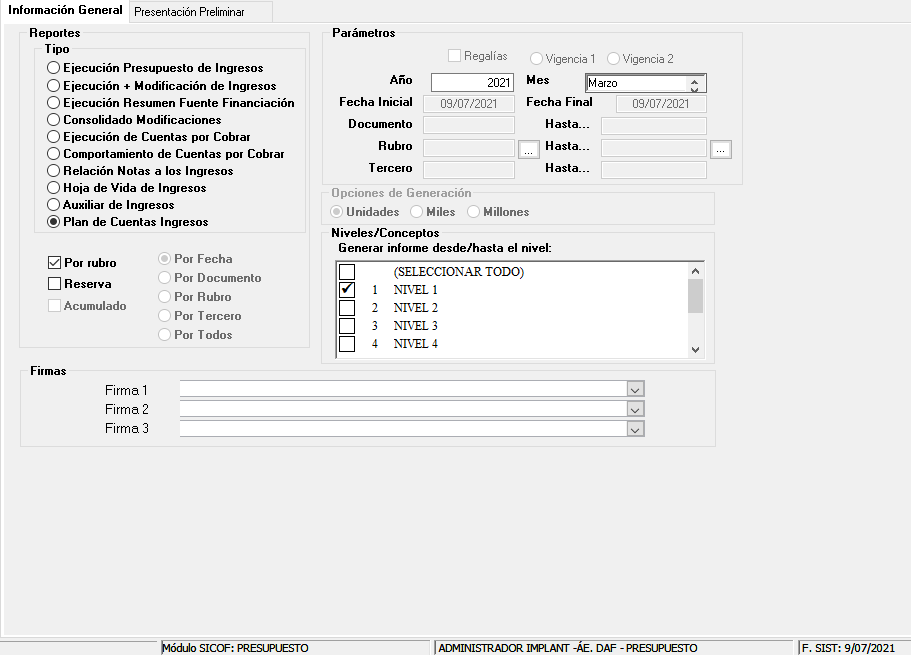This screenshot has height=655, width=911.
Task: Click into the Año input field
Action: click(x=472, y=83)
